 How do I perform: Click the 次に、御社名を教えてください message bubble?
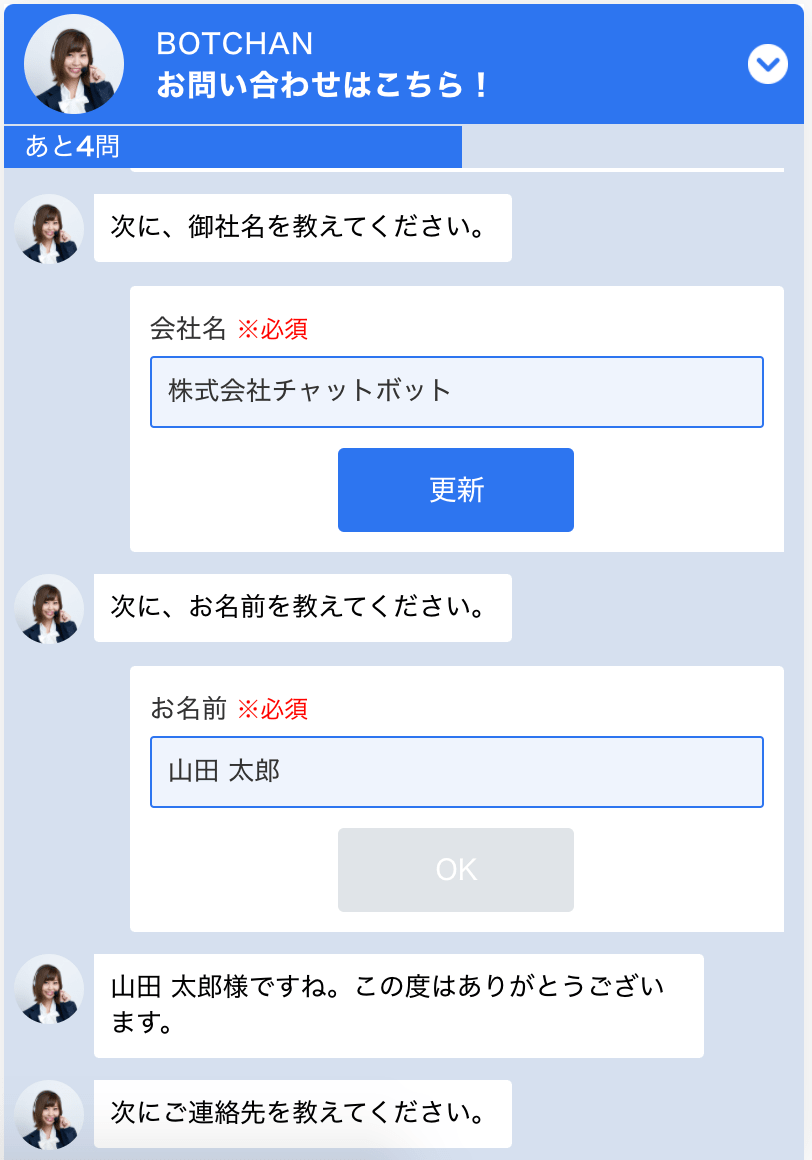[x=302, y=228]
